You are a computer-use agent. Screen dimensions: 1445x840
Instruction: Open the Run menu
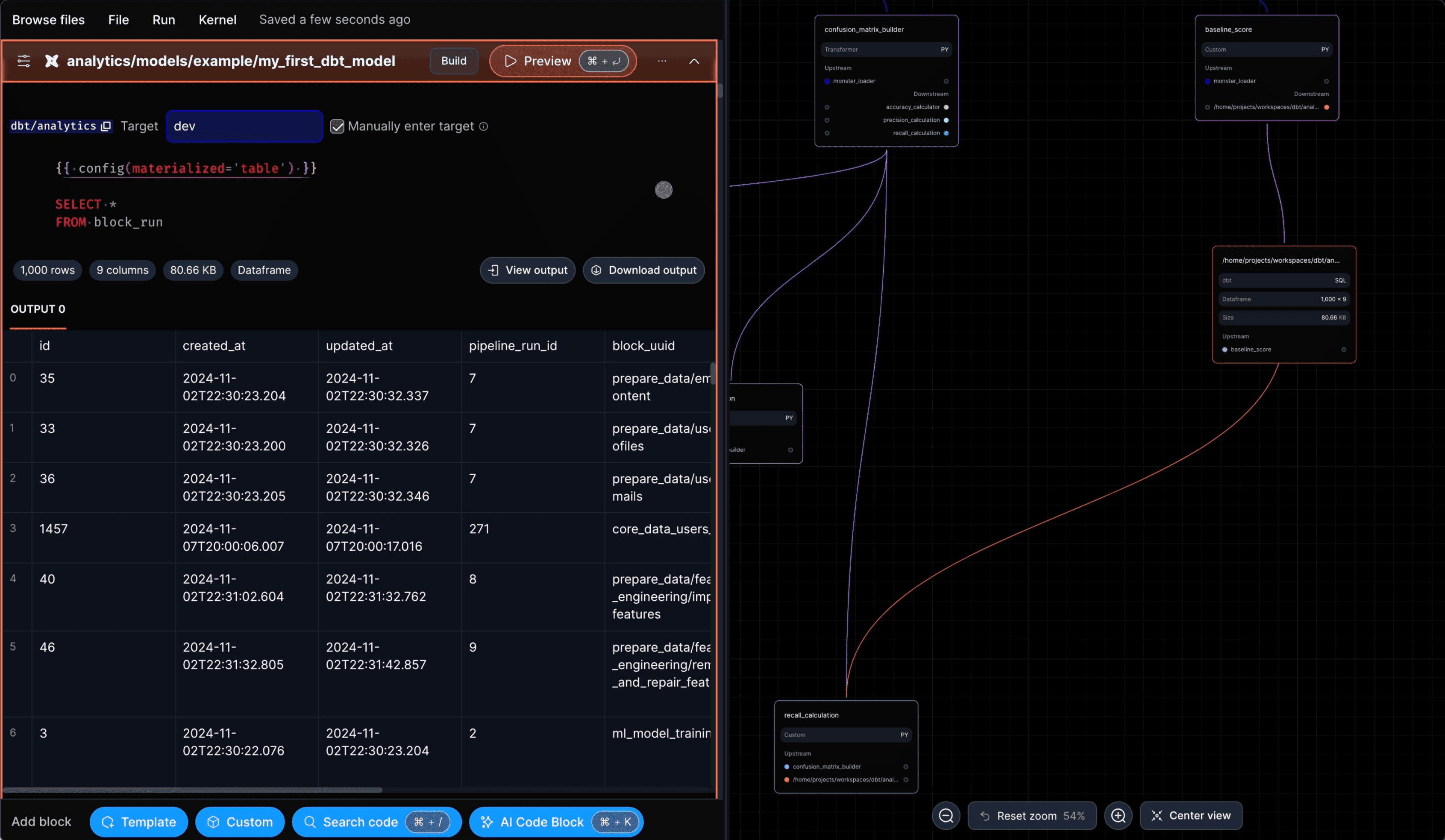[163, 20]
